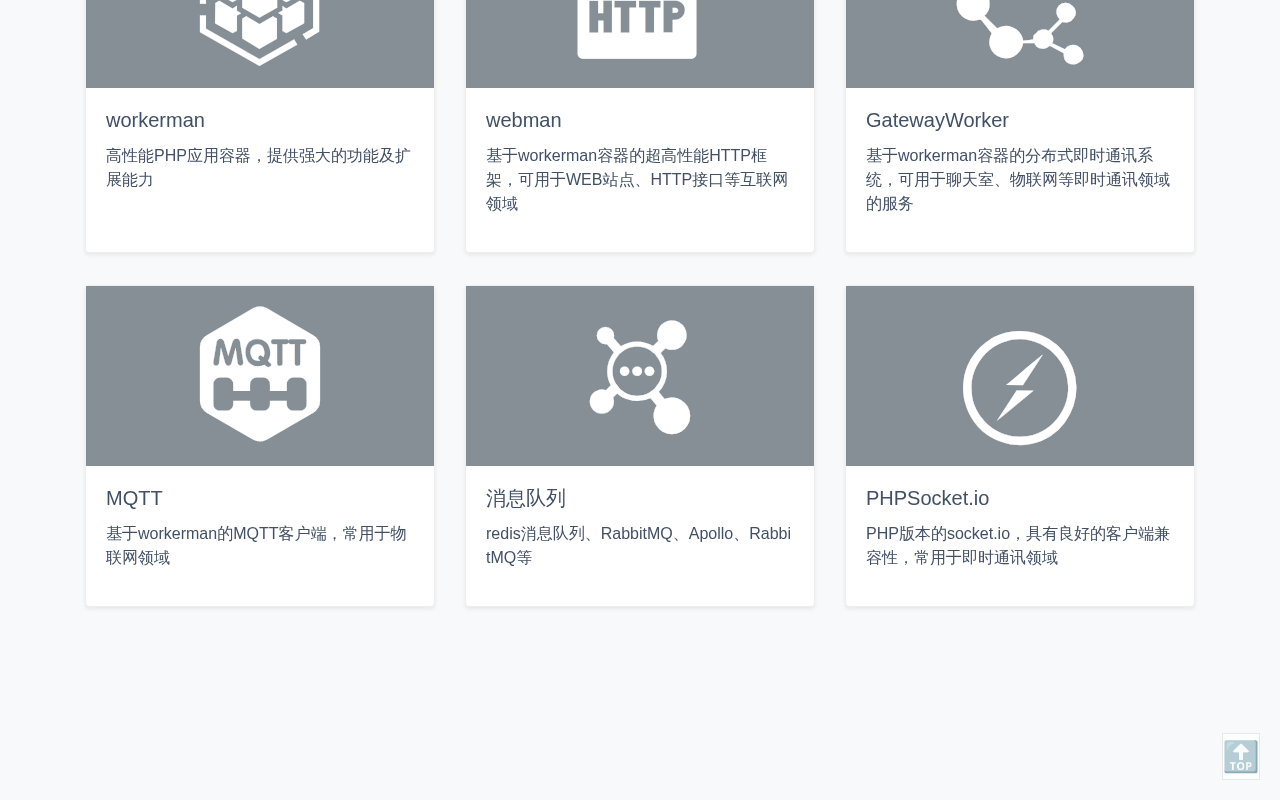
Task: Open the webman title link
Action: pos(524,120)
